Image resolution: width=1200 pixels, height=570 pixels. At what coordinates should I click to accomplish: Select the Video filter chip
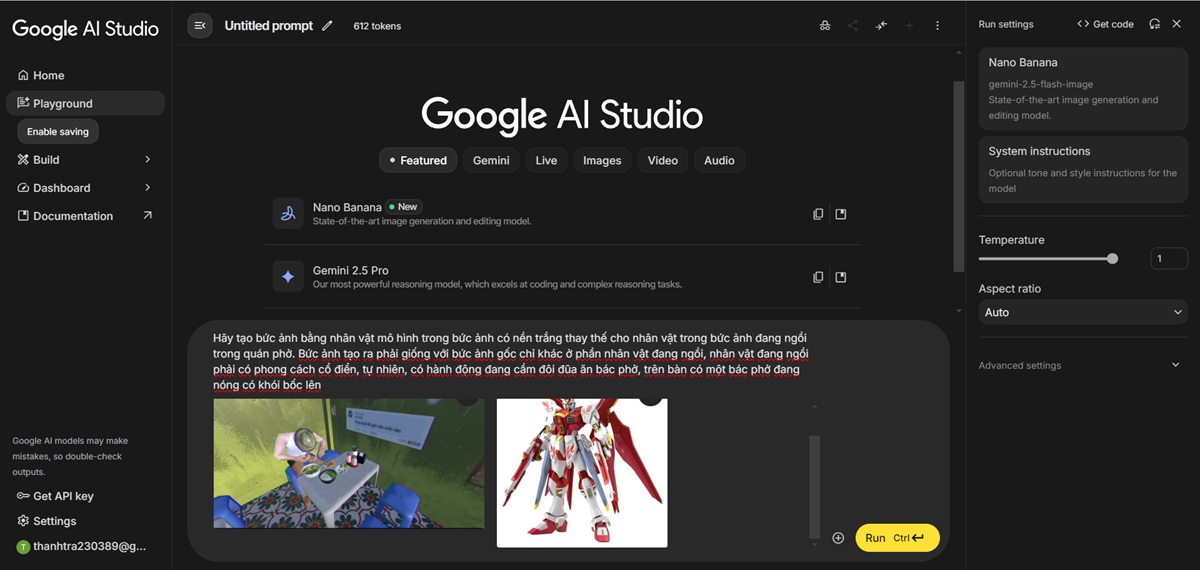[x=662, y=160]
